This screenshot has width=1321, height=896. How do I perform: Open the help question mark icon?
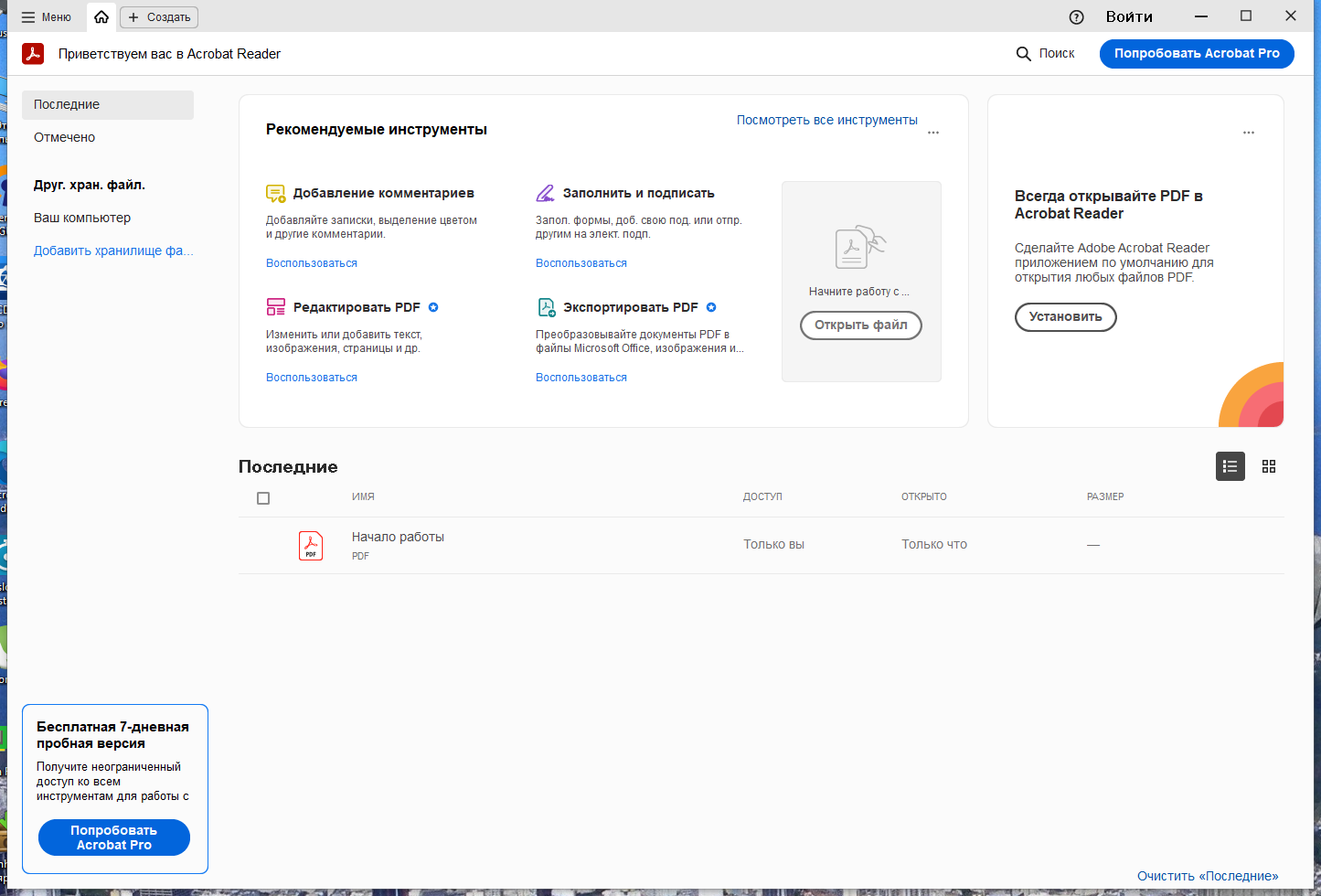(1076, 17)
